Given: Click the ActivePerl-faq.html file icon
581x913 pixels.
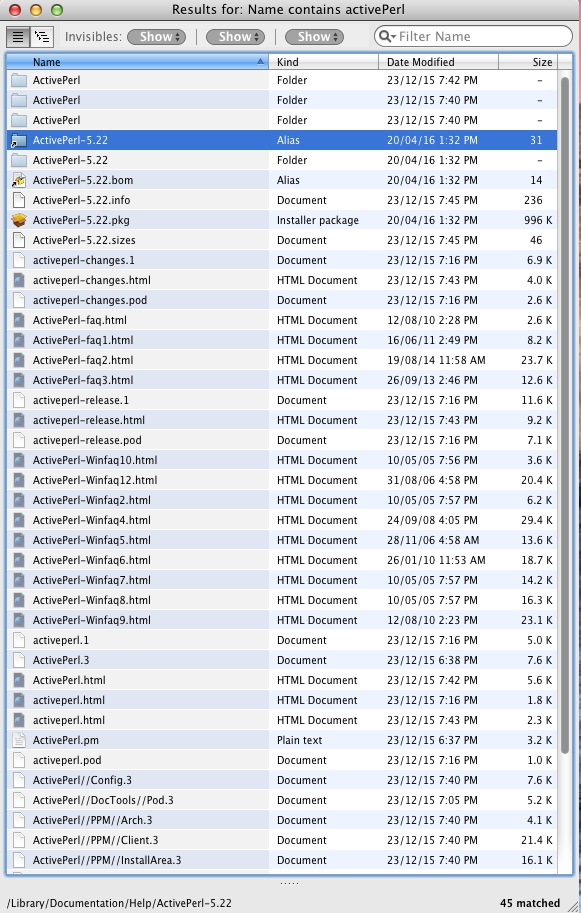Looking at the screenshot, I should coord(19,320).
